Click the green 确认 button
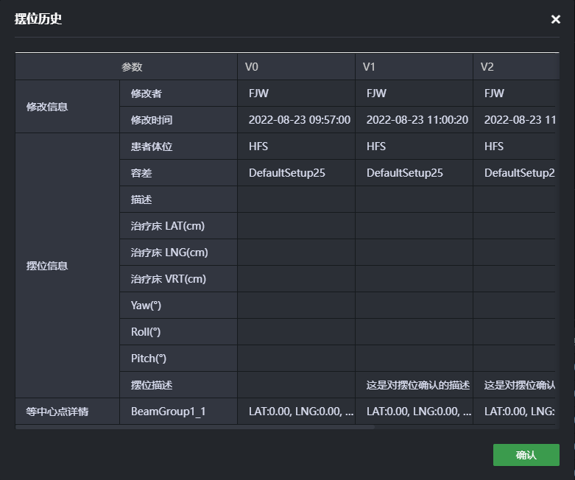The image size is (575, 480). (x=526, y=455)
